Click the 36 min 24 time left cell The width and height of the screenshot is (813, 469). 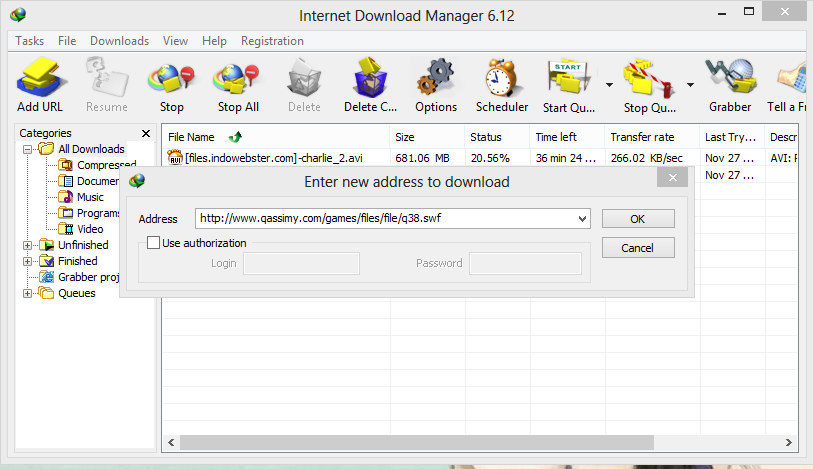[x=566, y=158]
